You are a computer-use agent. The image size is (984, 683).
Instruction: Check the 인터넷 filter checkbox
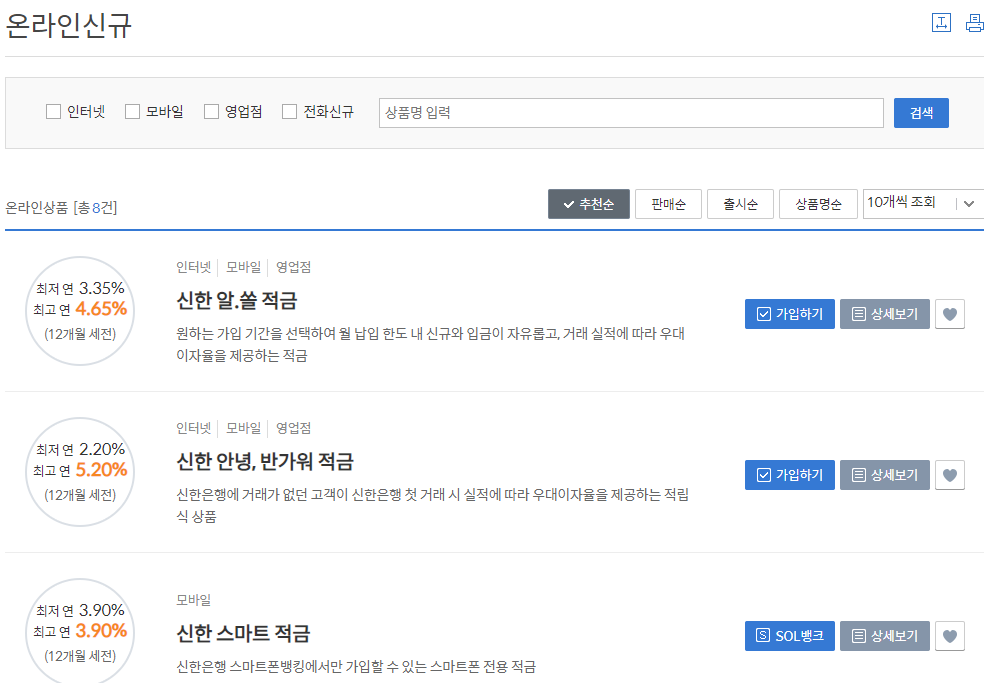point(53,112)
